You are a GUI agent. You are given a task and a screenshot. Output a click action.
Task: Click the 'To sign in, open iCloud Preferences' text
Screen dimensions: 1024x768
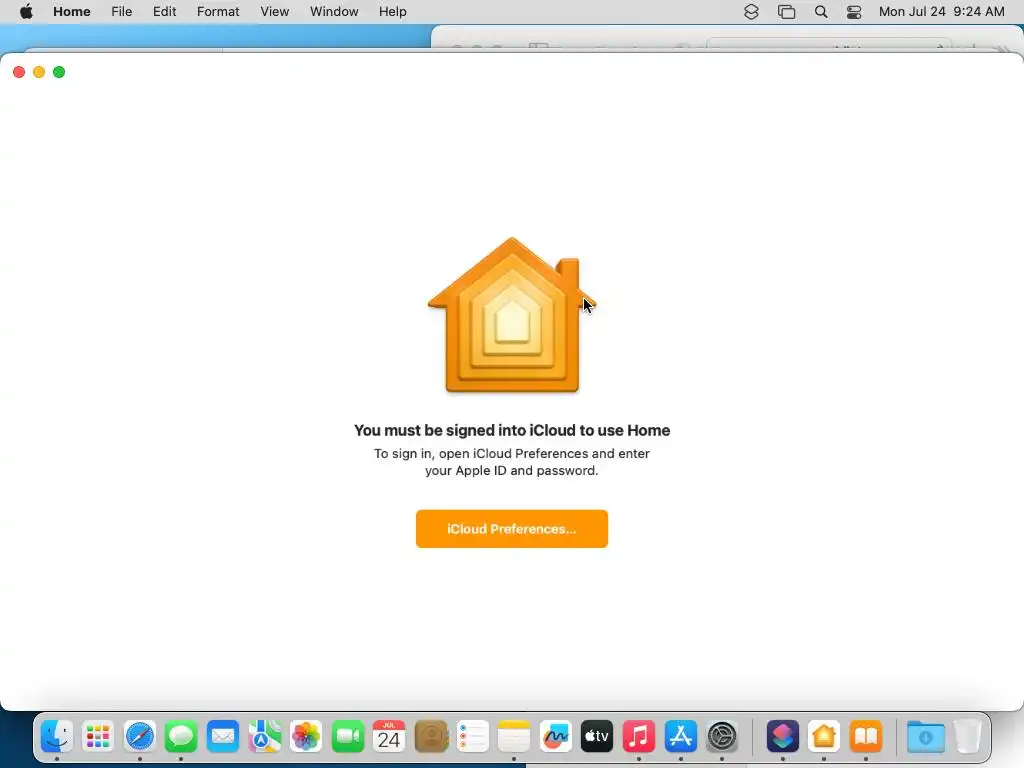coord(511,462)
